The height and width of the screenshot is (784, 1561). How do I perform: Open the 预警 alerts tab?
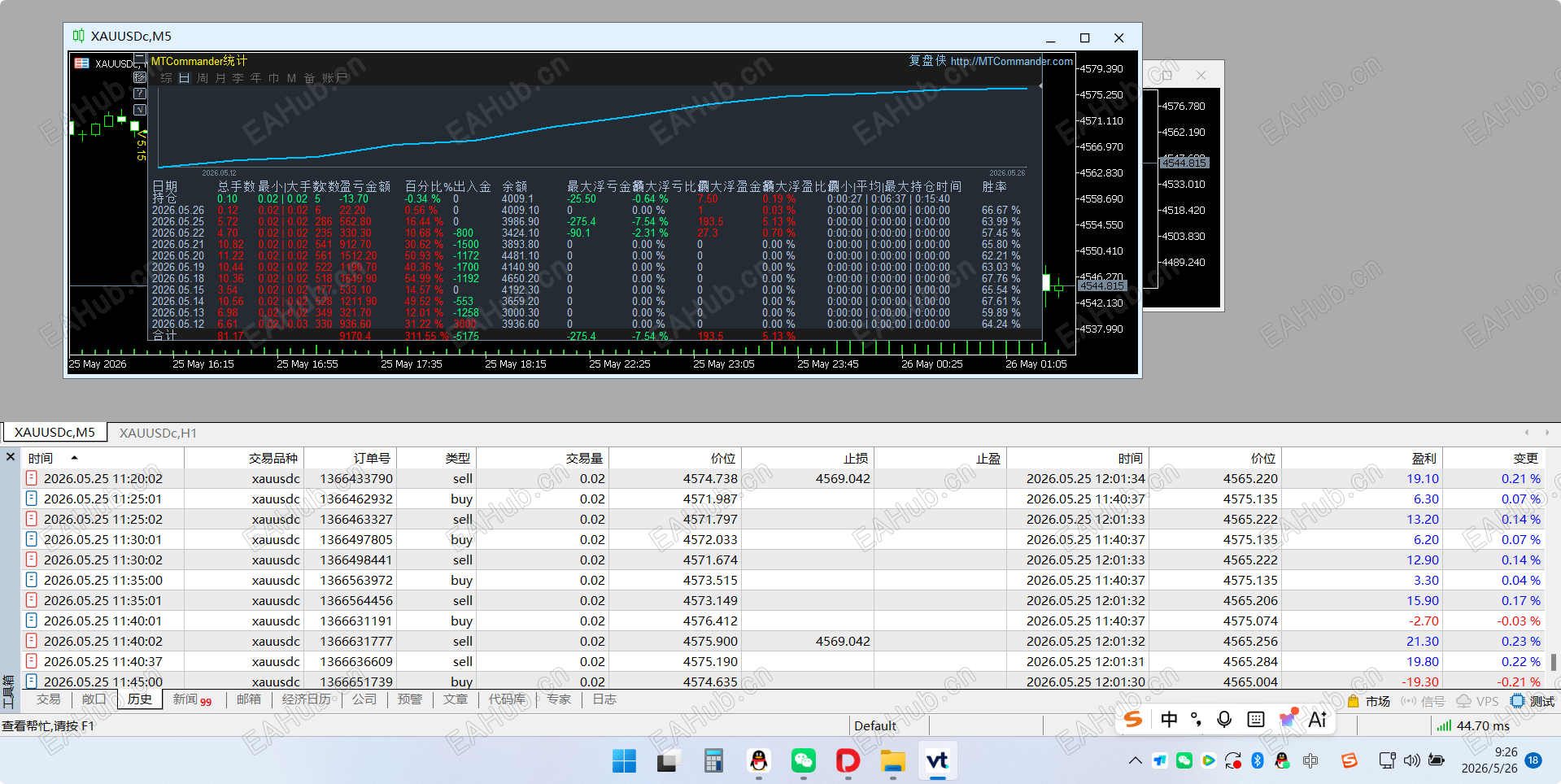[410, 699]
